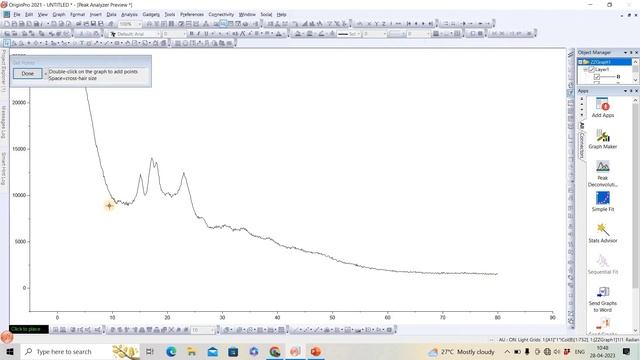The width and height of the screenshot is (640, 360).
Task: Open Task View on the taskbar
Action: (x=150, y=351)
